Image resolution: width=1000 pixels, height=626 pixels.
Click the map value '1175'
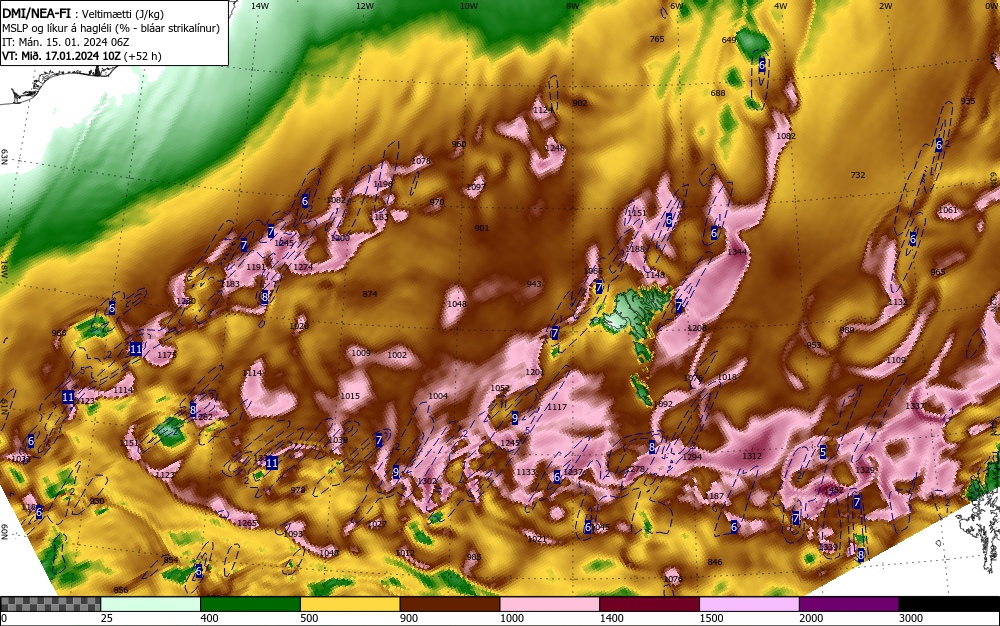[x=166, y=355]
